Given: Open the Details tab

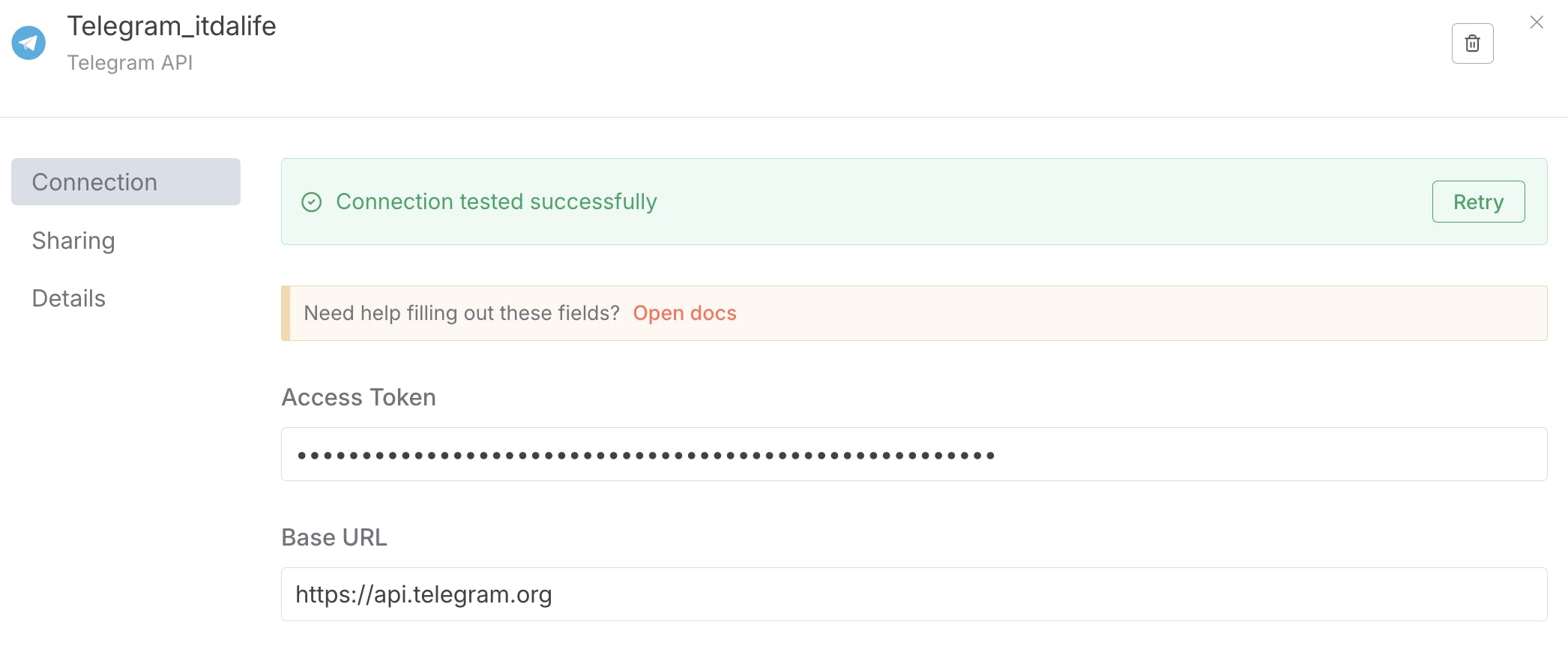Looking at the screenshot, I should point(69,298).
